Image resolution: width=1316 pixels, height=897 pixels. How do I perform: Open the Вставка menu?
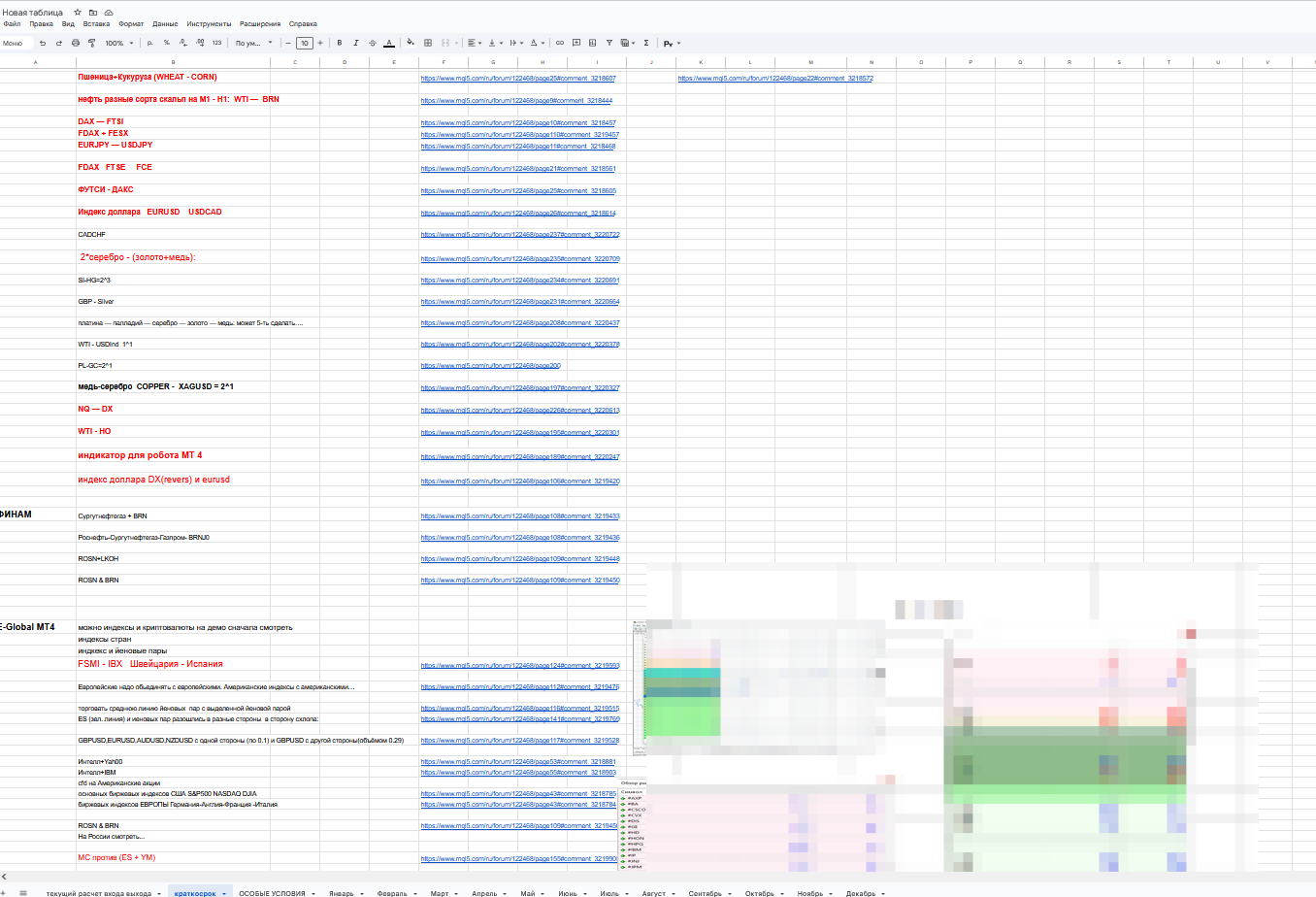pyautogui.click(x=96, y=24)
